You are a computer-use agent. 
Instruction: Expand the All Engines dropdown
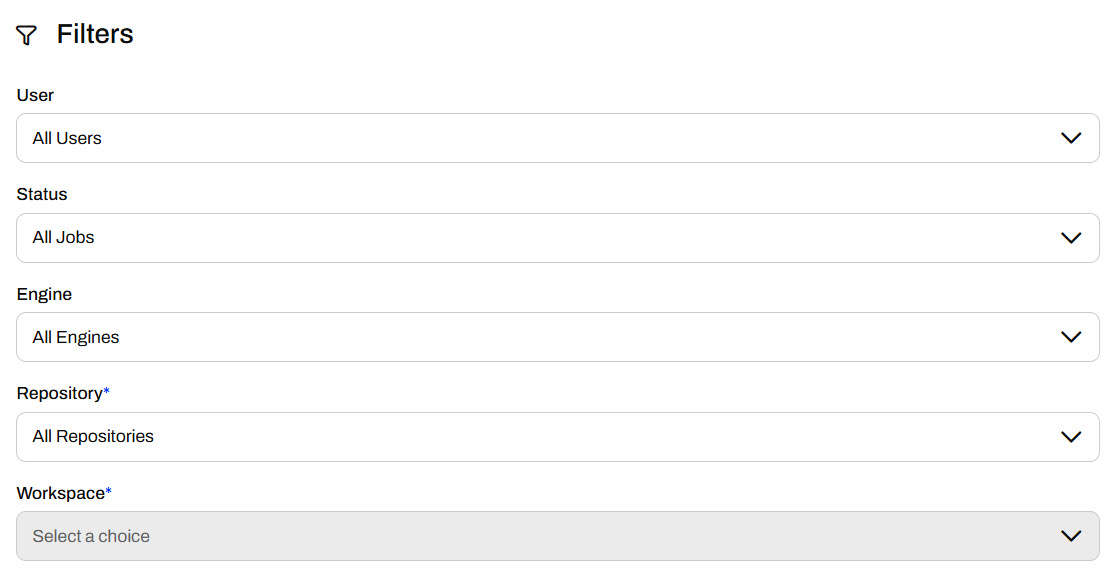[x=540, y=337]
